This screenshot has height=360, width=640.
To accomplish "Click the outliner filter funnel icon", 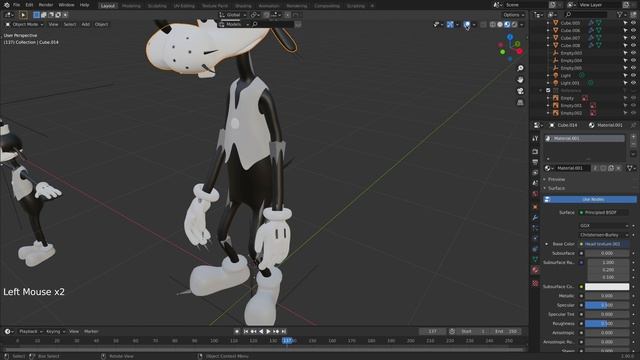I will [620, 15].
